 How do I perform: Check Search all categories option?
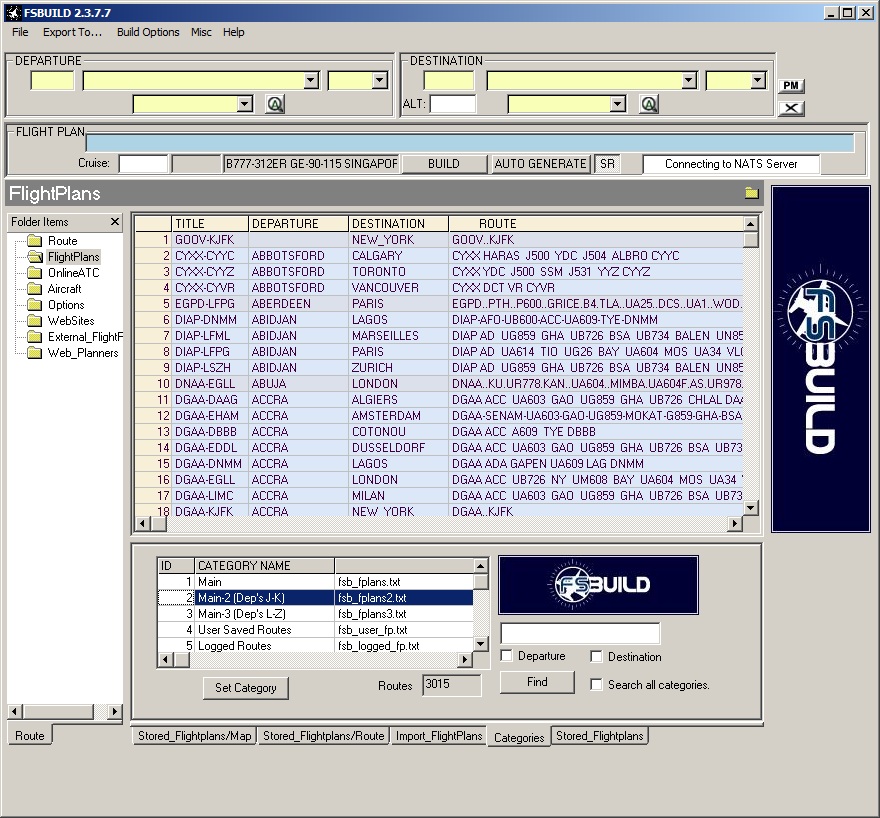tap(596, 684)
